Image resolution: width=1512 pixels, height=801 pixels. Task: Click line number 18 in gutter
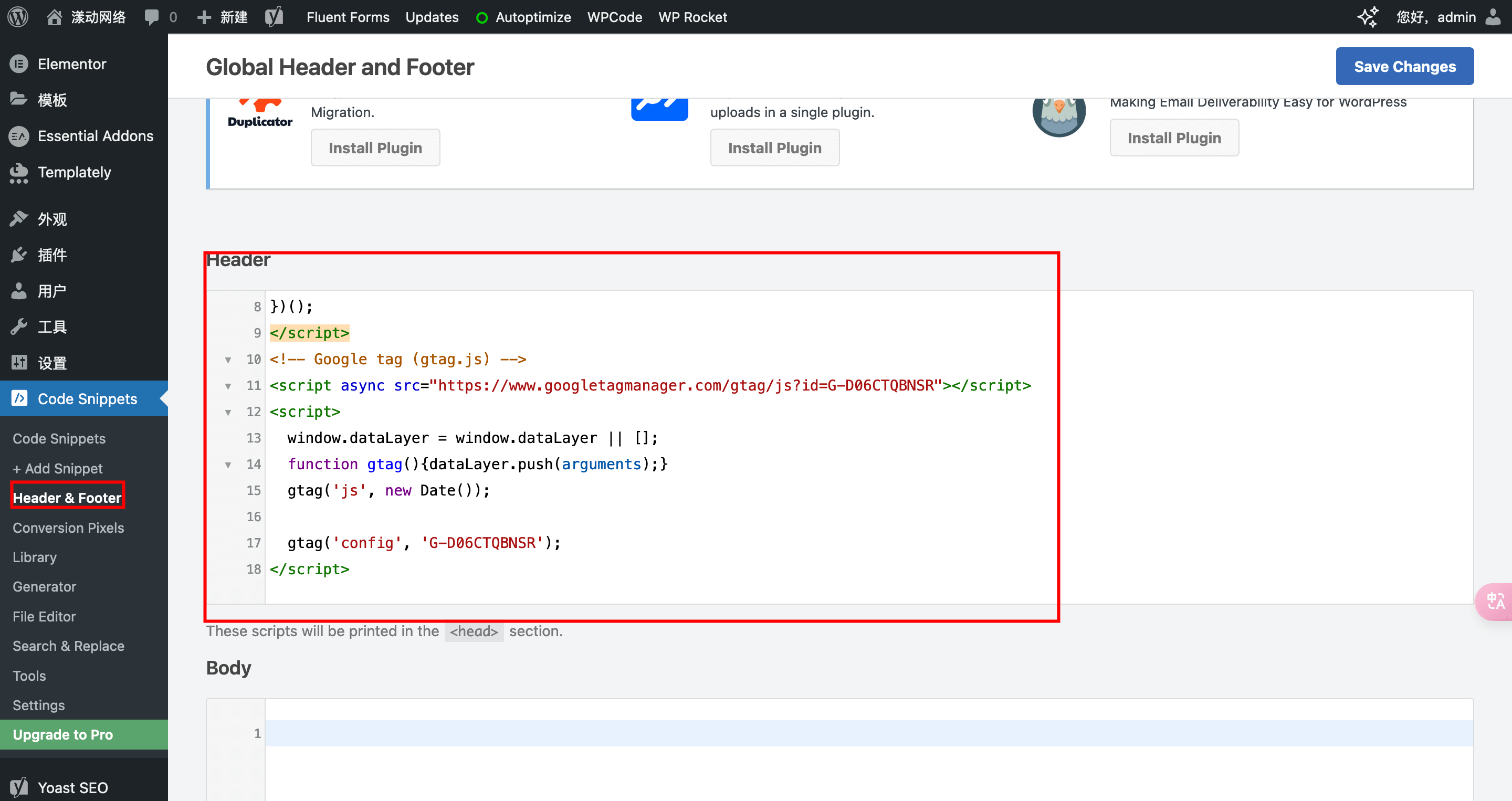(x=253, y=568)
